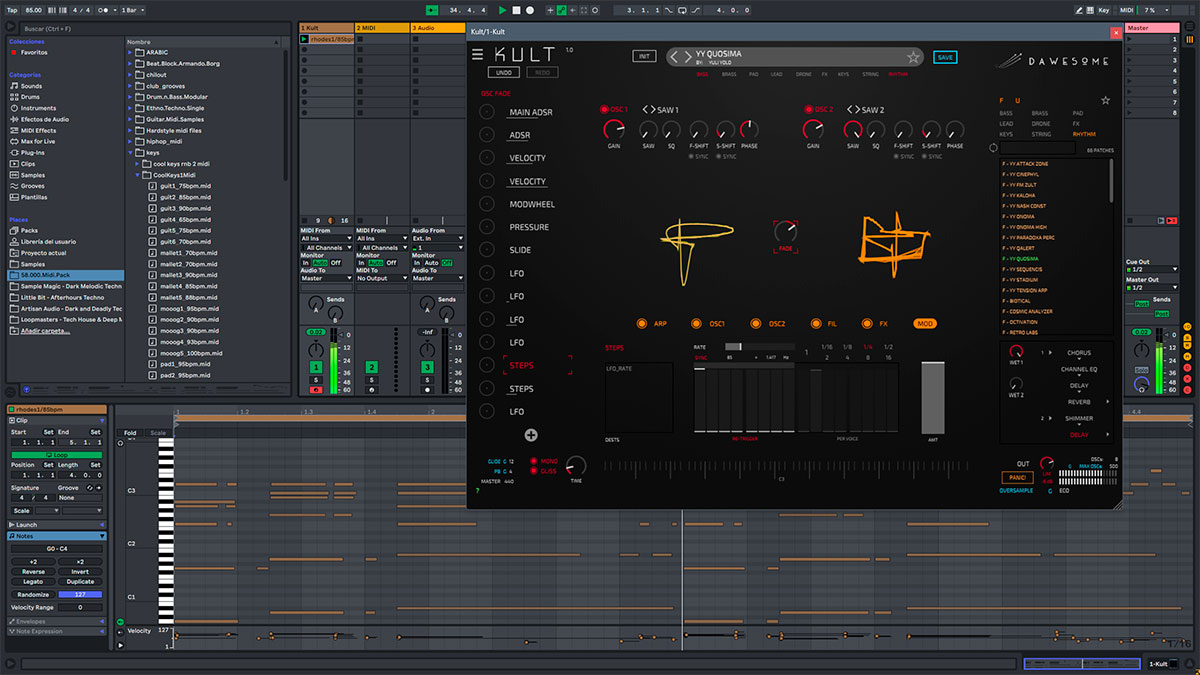Refresh the patch browser list
Viewport: 1200px width, 675px height.
(993, 147)
